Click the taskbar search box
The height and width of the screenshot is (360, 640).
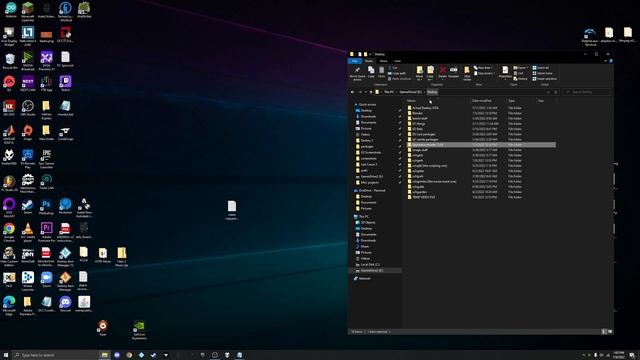point(55,355)
